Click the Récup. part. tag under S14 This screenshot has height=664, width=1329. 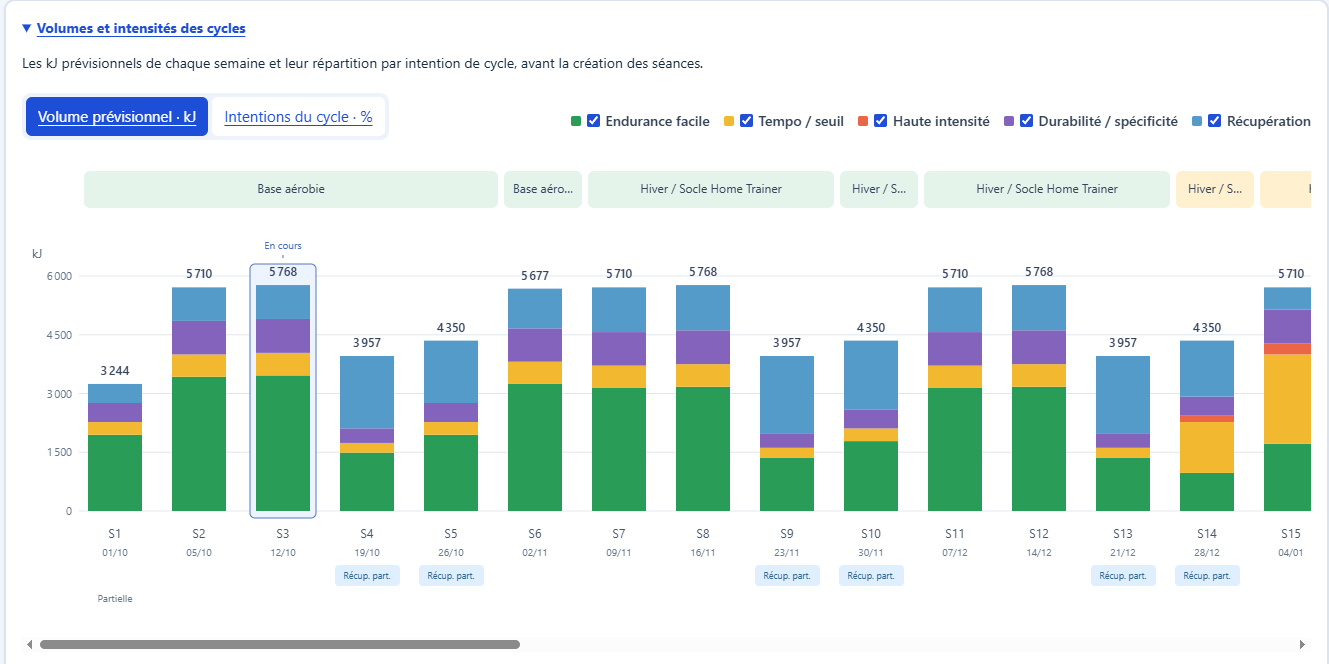tap(1207, 576)
